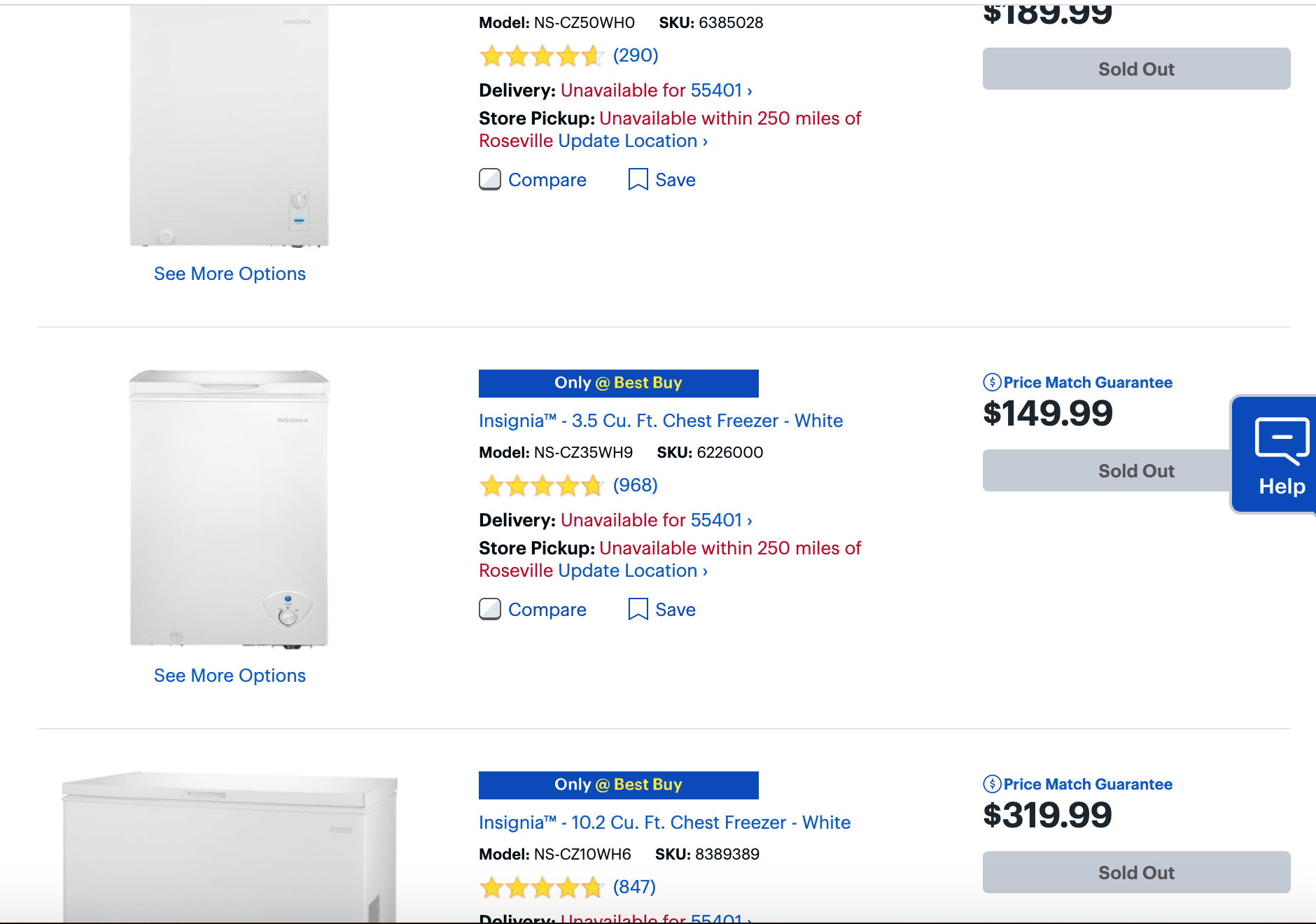Open reviews via stars for 3.5 Cu. Ft. freezer

541,485
